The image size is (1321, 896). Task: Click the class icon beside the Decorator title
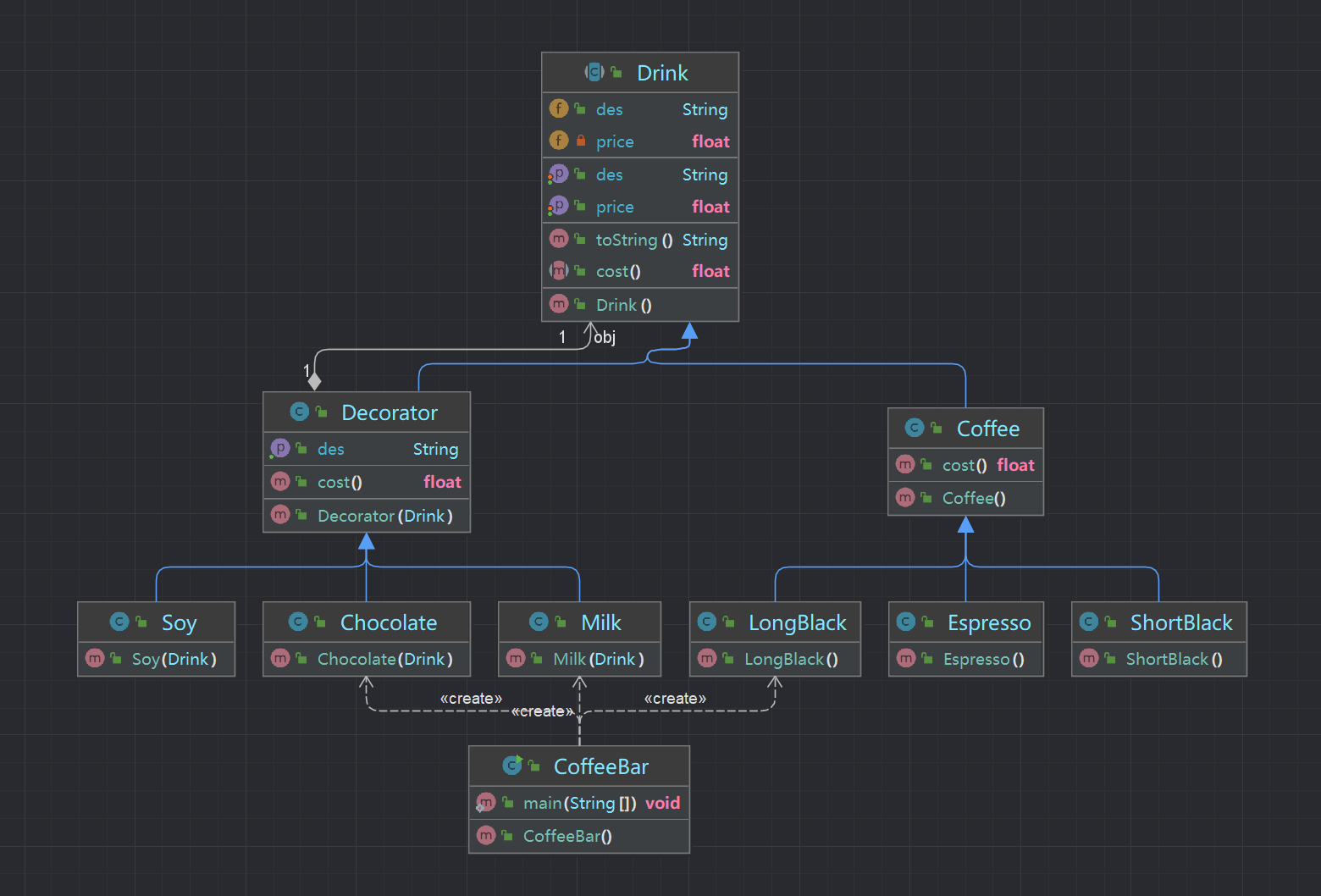tap(299, 412)
